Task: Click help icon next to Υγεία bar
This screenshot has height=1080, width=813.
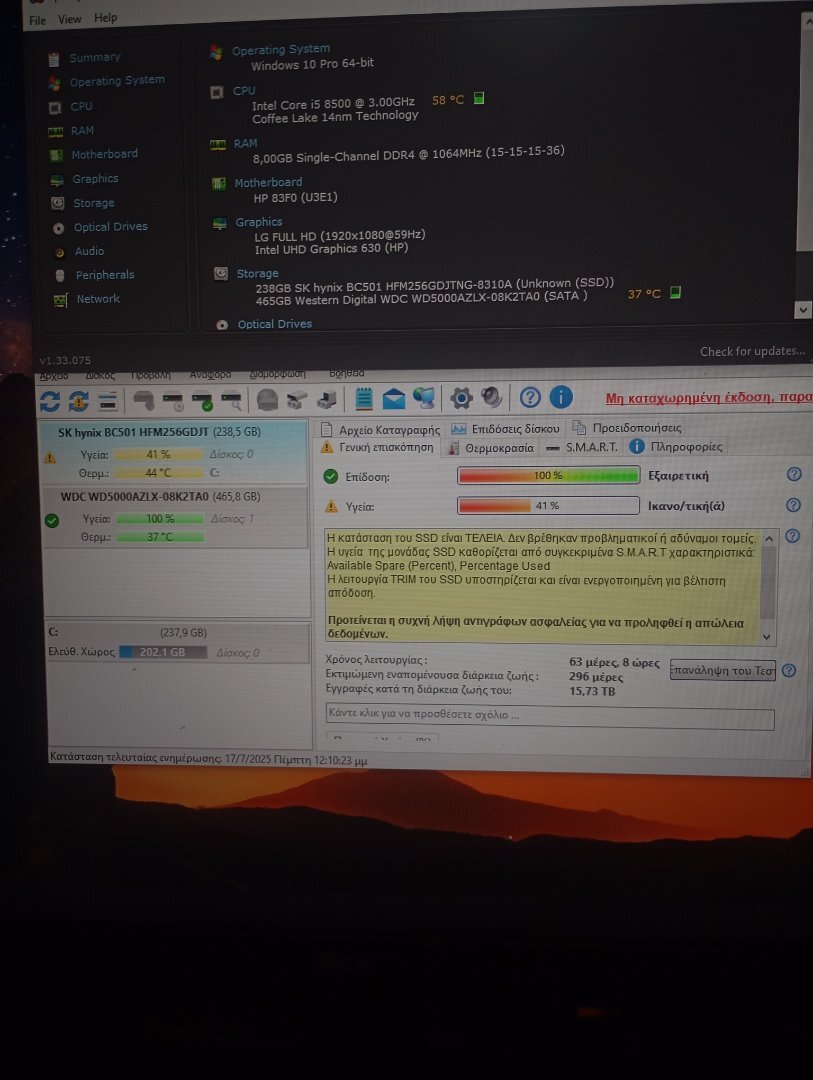Action: tap(793, 505)
